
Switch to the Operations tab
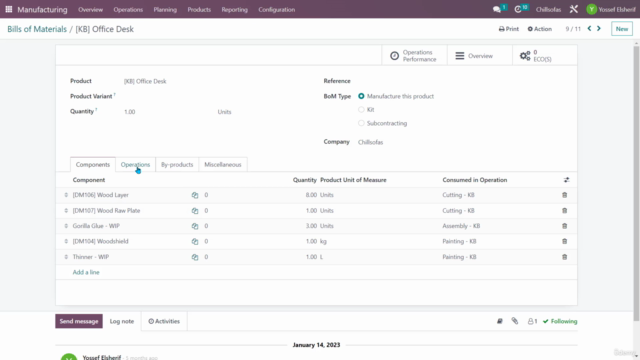click(x=136, y=164)
